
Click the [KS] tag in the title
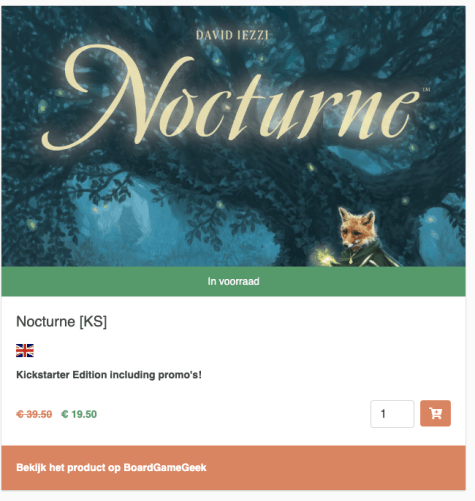coord(93,322)
